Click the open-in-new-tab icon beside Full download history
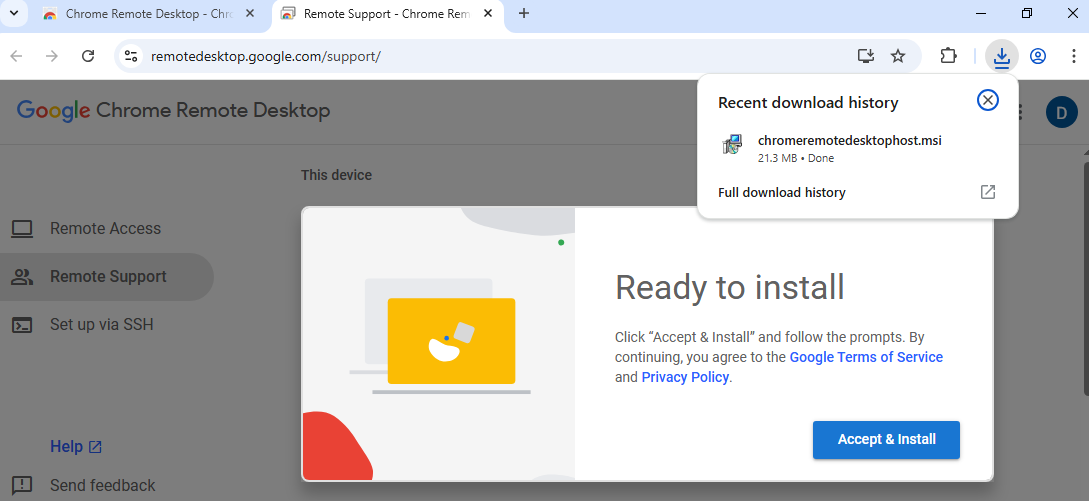The height and width of the screenshot is (501, 1089). click(x=987, y=192)
